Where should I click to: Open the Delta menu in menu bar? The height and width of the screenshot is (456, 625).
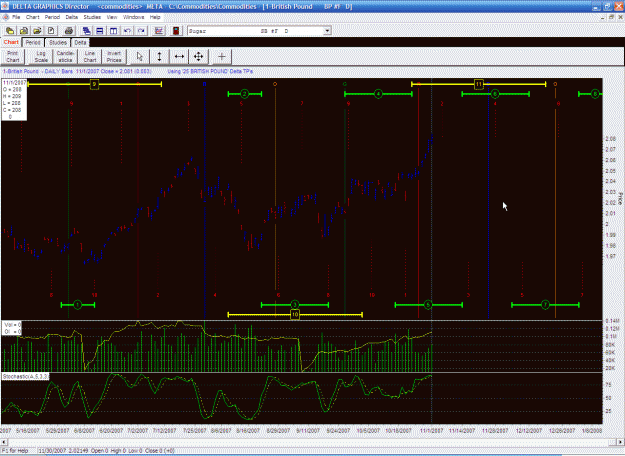(72, 17)
